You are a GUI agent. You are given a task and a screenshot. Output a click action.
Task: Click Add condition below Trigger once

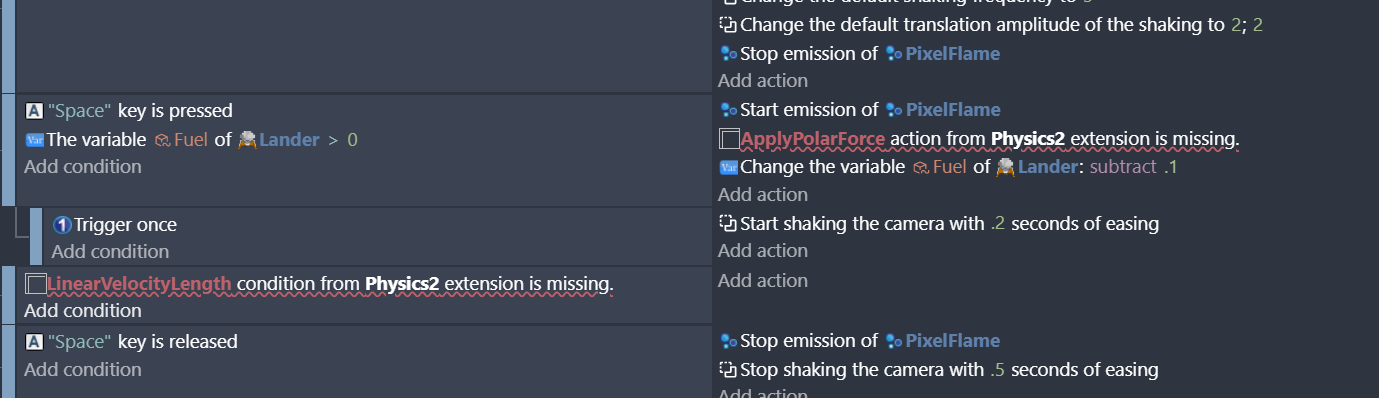pos(110,251)
